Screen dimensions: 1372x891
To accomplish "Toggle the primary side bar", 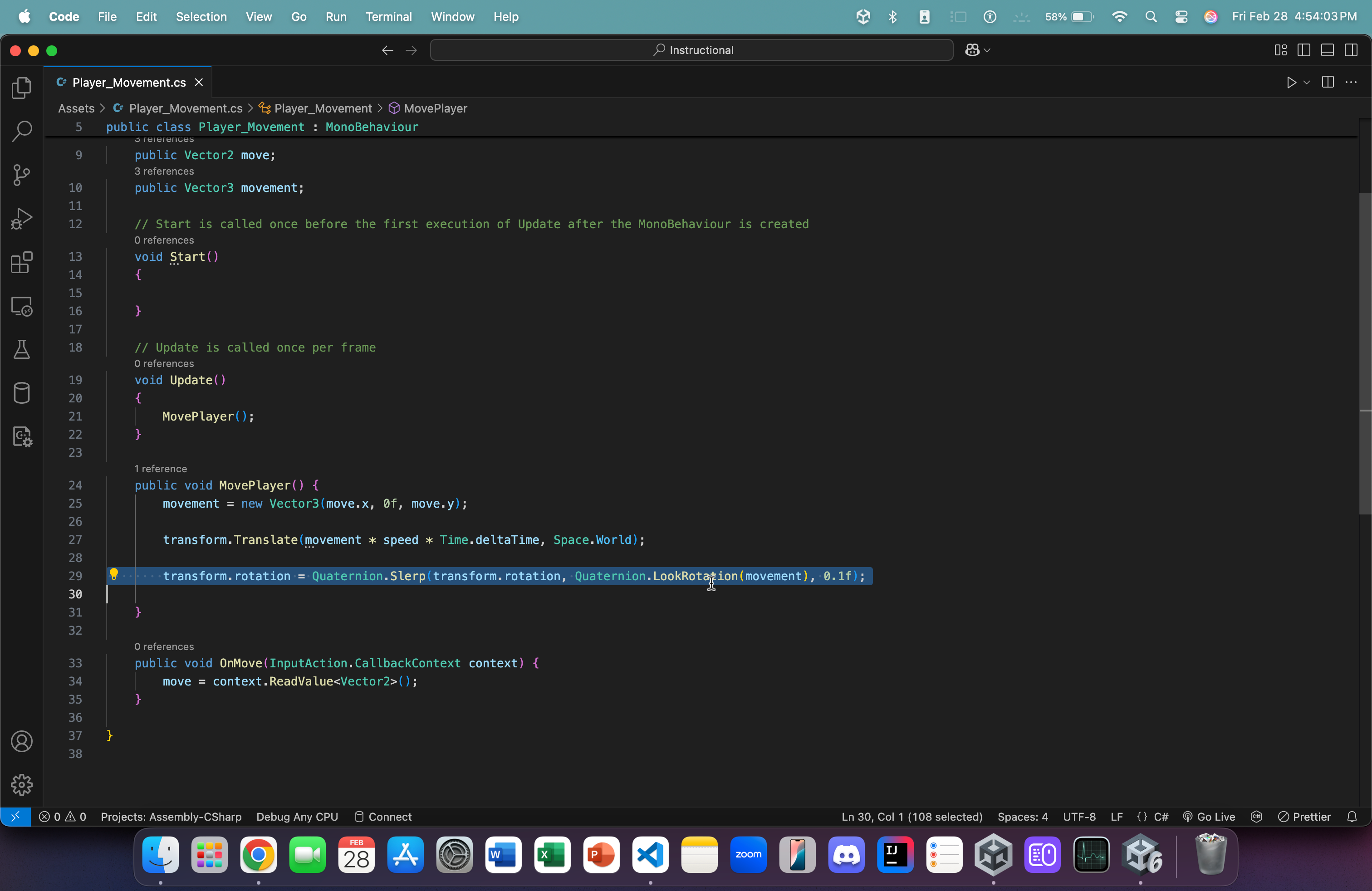I will click(1303, 50).
